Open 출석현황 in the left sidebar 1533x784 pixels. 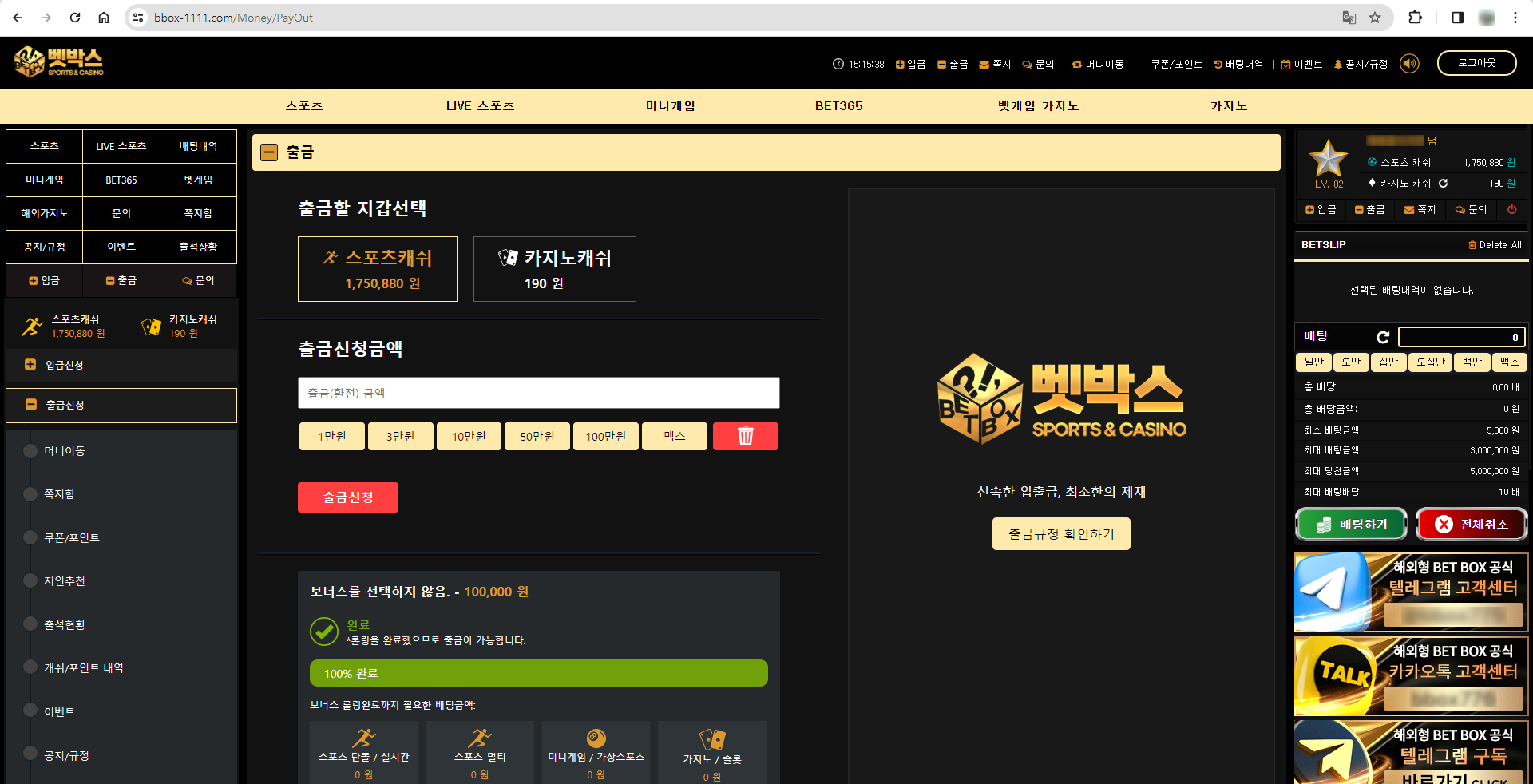click(x=65, y=625)
